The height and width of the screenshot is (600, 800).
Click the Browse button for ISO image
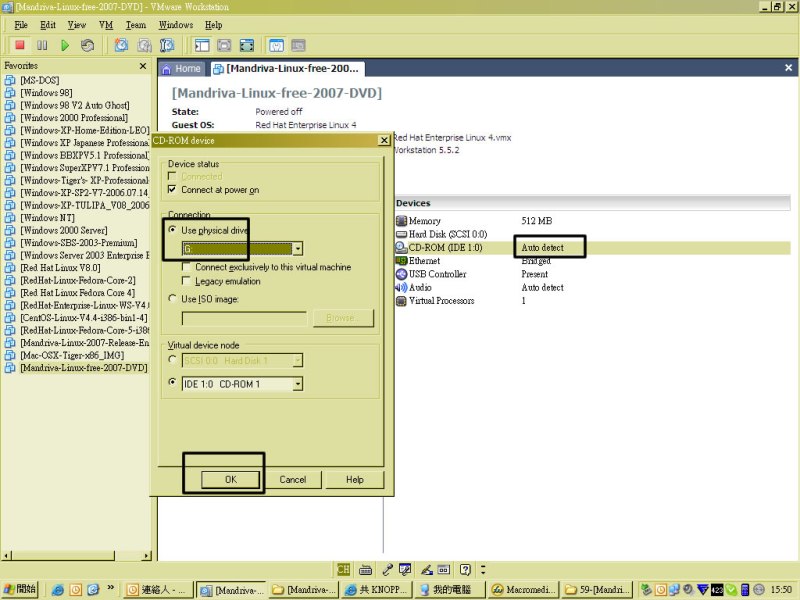pyautogui.click(x=343, y=318)
